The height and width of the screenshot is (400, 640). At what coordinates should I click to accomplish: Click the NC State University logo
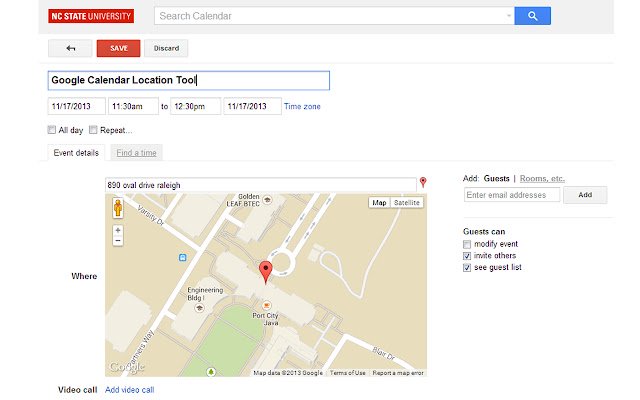point(91,16)
